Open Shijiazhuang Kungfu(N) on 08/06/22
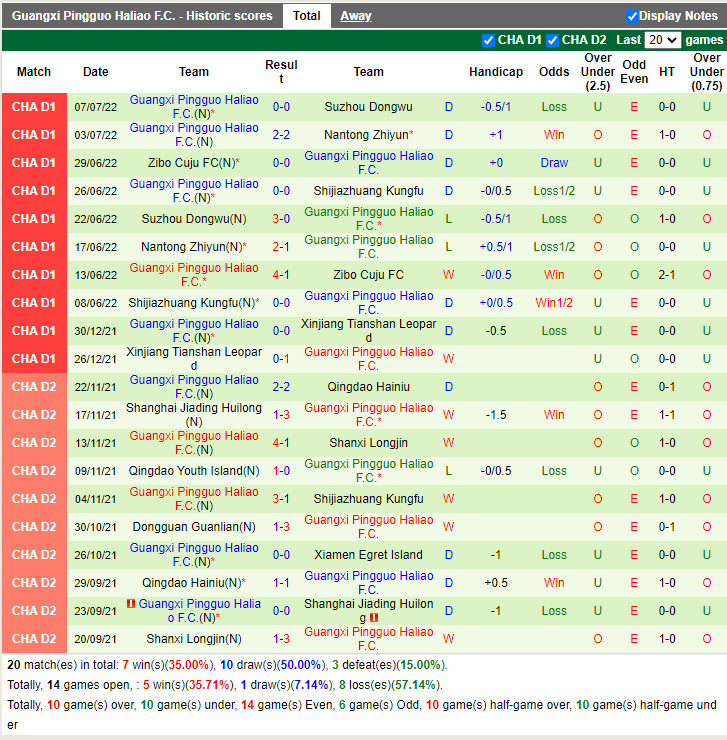 point(194,303)
